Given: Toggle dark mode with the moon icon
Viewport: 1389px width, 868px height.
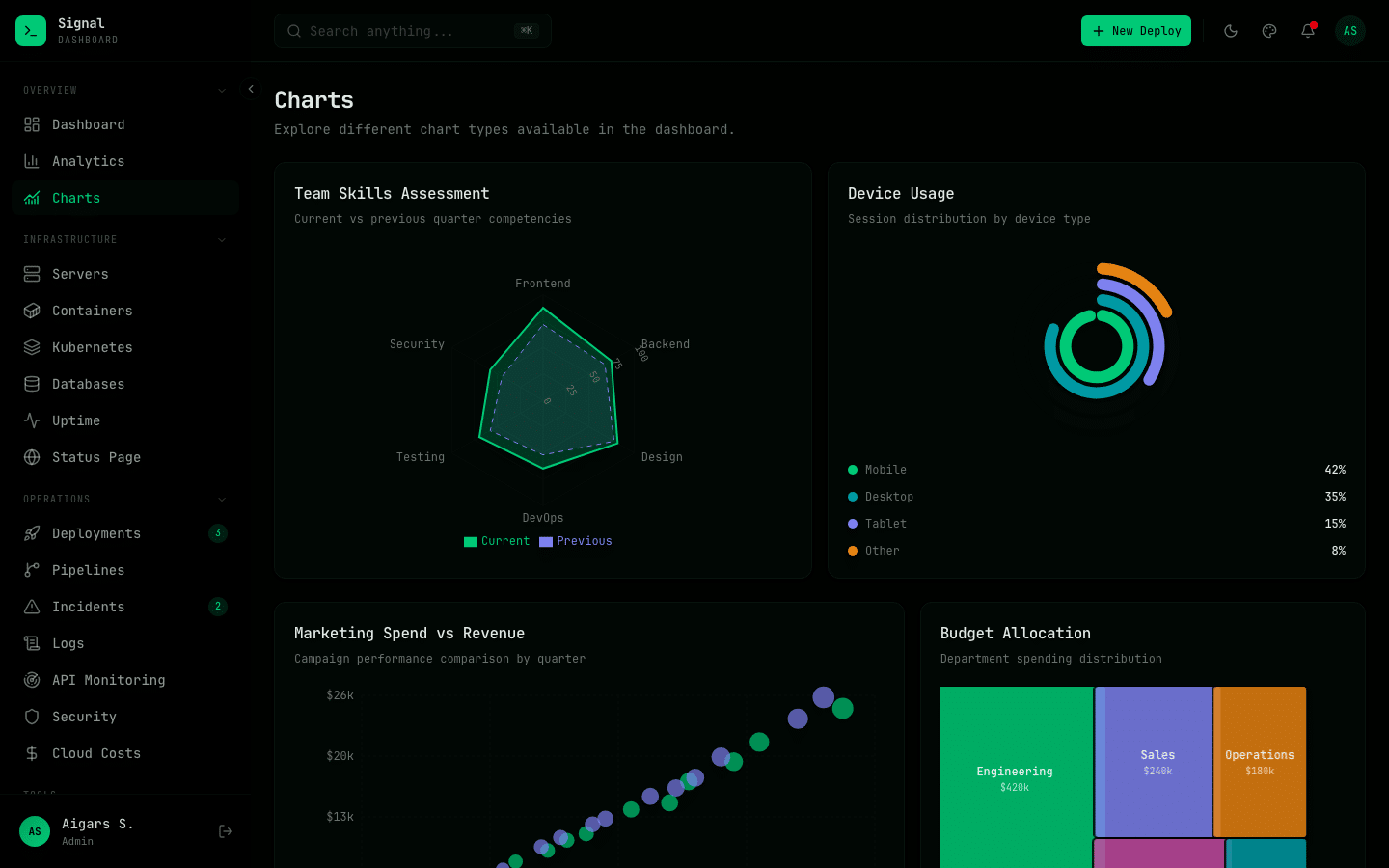Looking at the screenshot, I should coord(1231,31).
